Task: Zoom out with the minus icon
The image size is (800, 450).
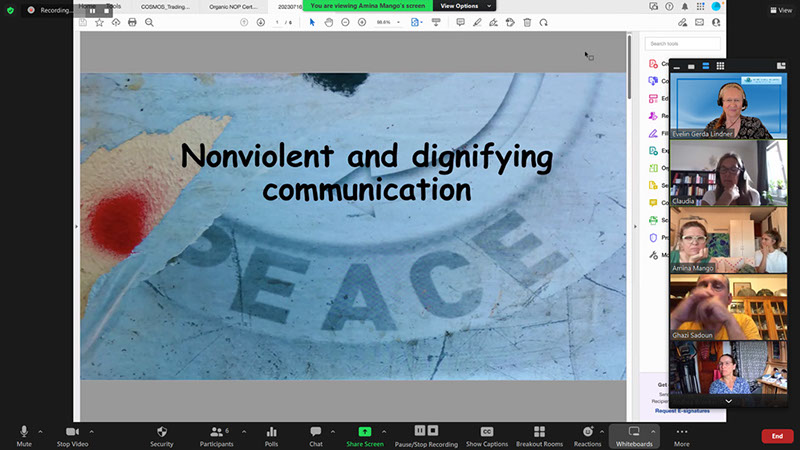Action: (x=345, y=22)
